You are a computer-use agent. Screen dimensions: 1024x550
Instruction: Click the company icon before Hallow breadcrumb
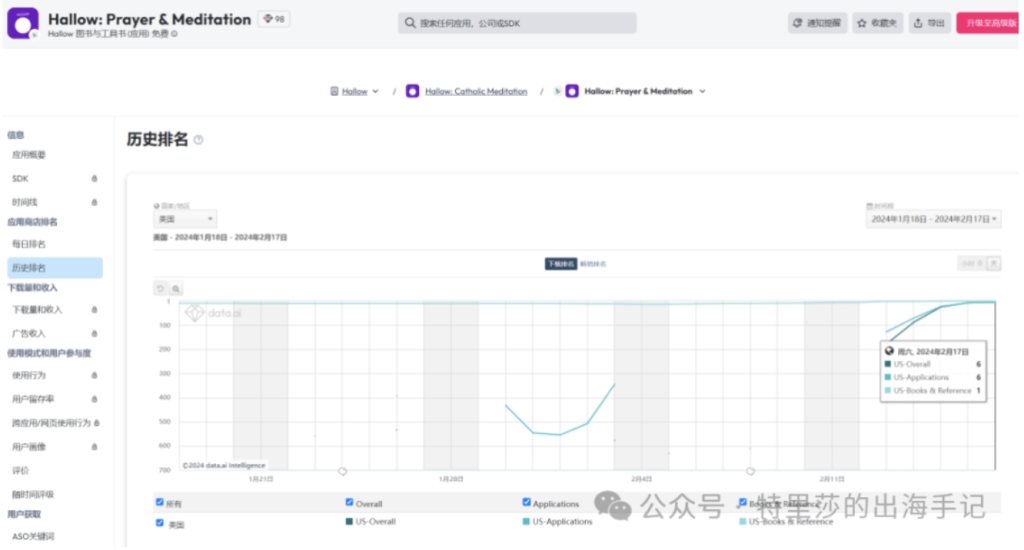click(334, 91)
